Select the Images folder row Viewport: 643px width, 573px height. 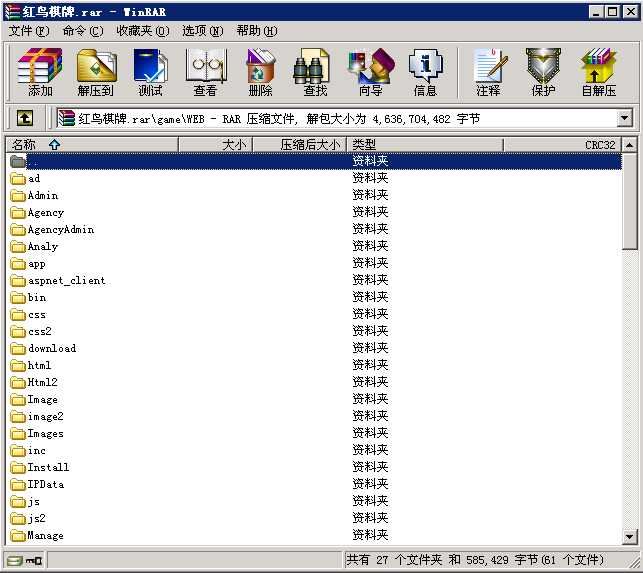pos(315,434)
